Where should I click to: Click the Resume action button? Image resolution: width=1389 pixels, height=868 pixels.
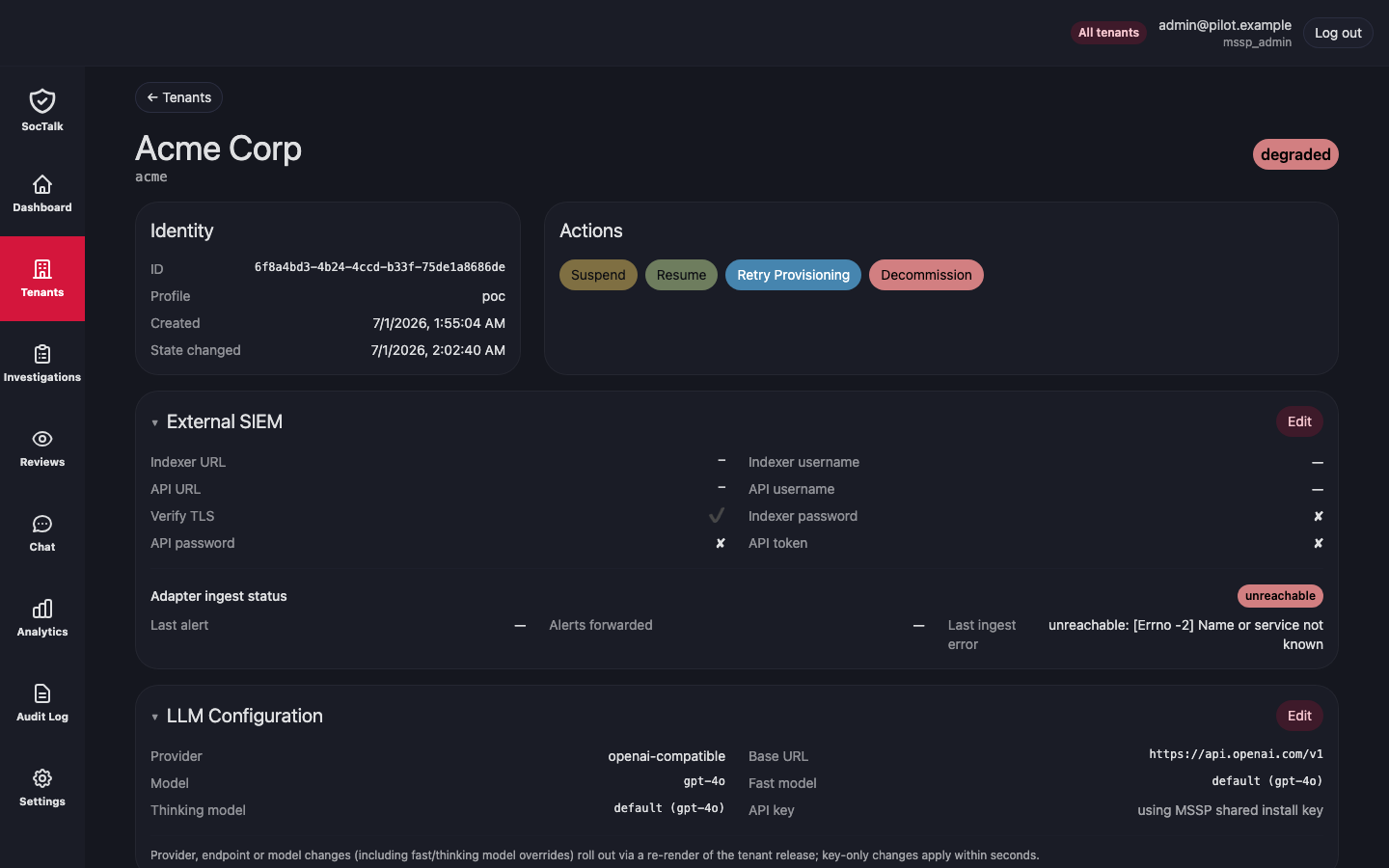pyautogui.click(x=681, y=275)
